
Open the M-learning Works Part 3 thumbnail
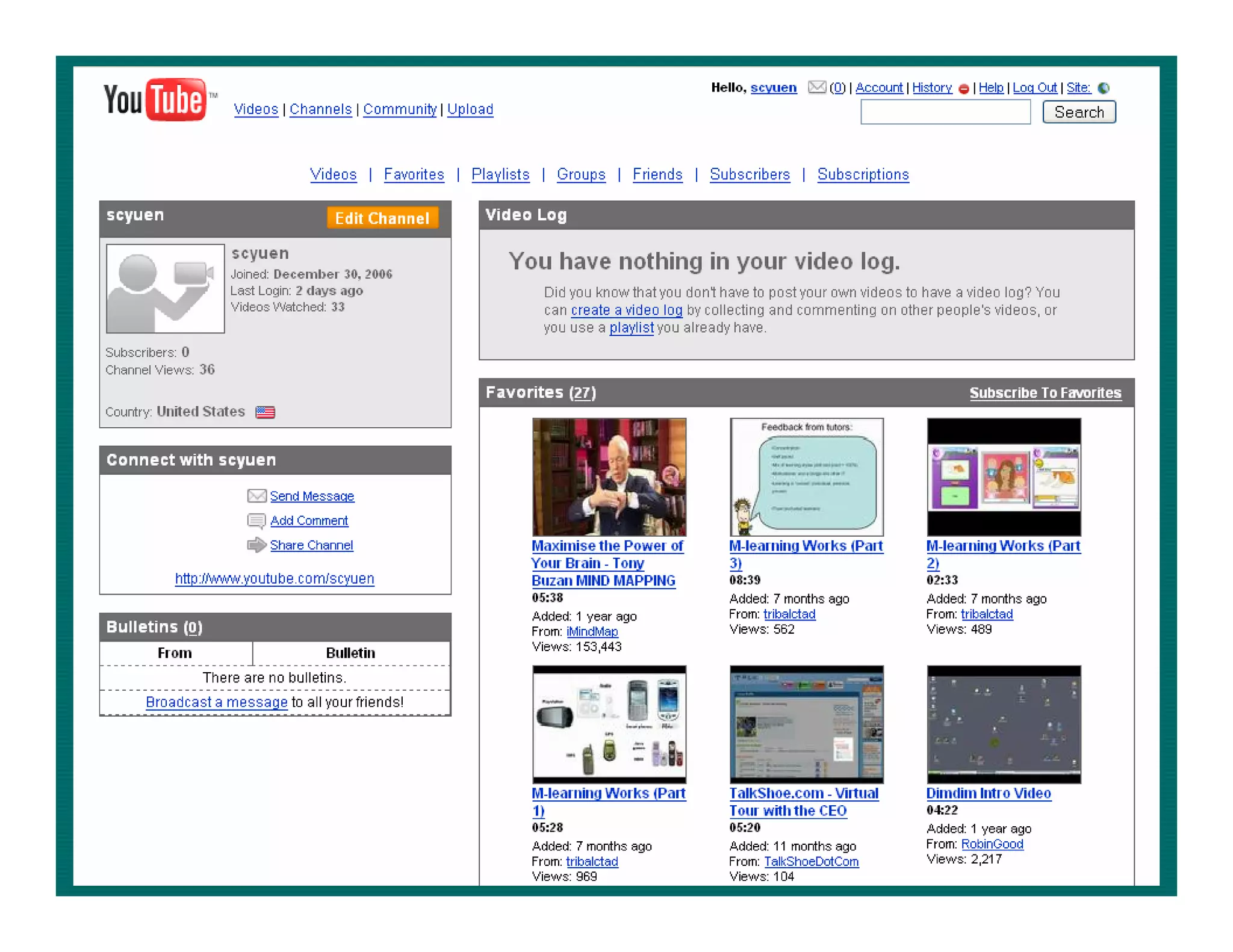(807, 477)
